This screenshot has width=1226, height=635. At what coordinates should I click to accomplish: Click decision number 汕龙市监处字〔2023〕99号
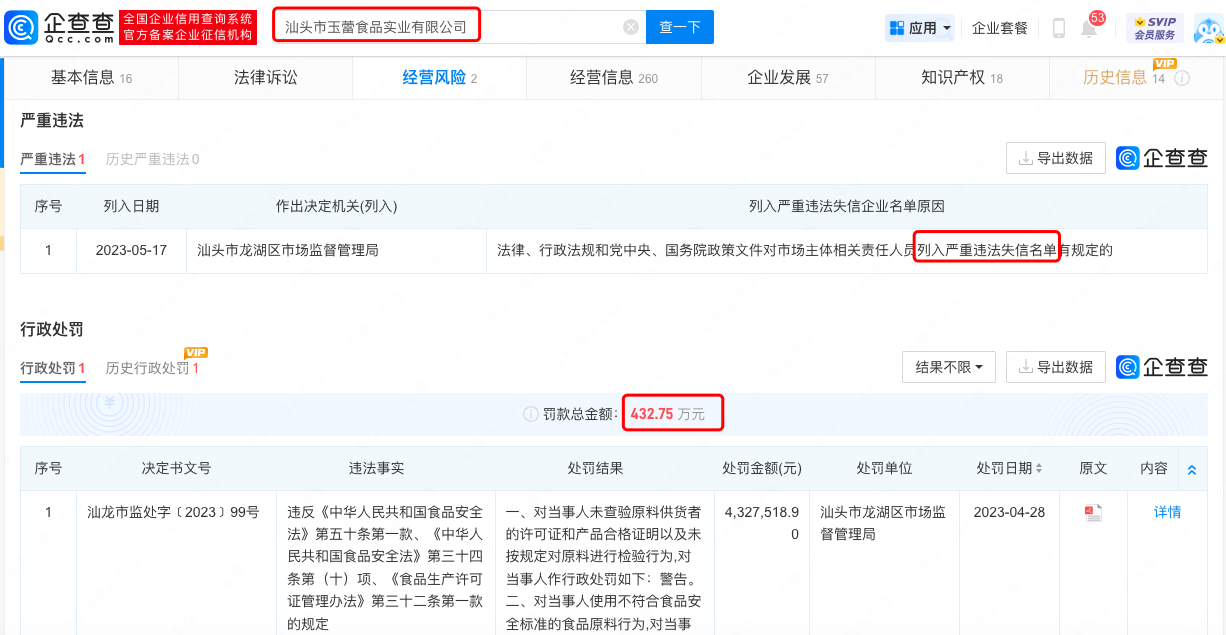173,512
